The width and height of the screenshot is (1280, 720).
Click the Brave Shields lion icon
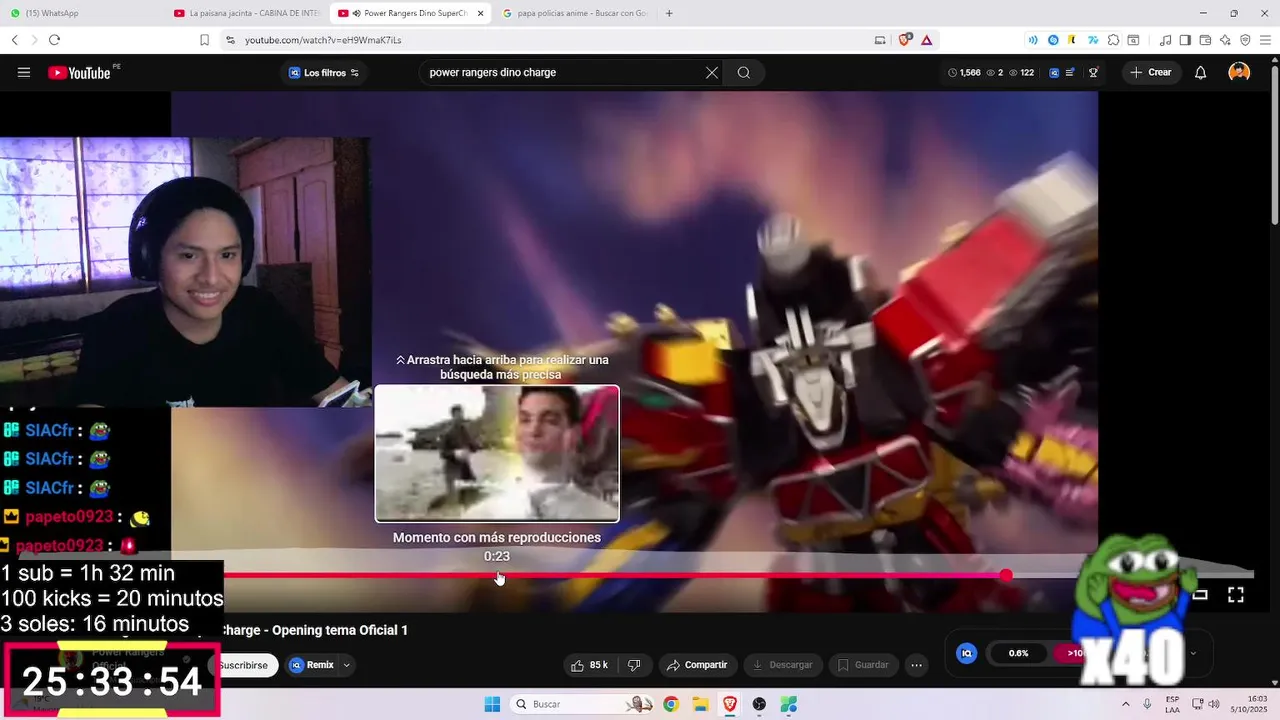click(x=904, y=40)
